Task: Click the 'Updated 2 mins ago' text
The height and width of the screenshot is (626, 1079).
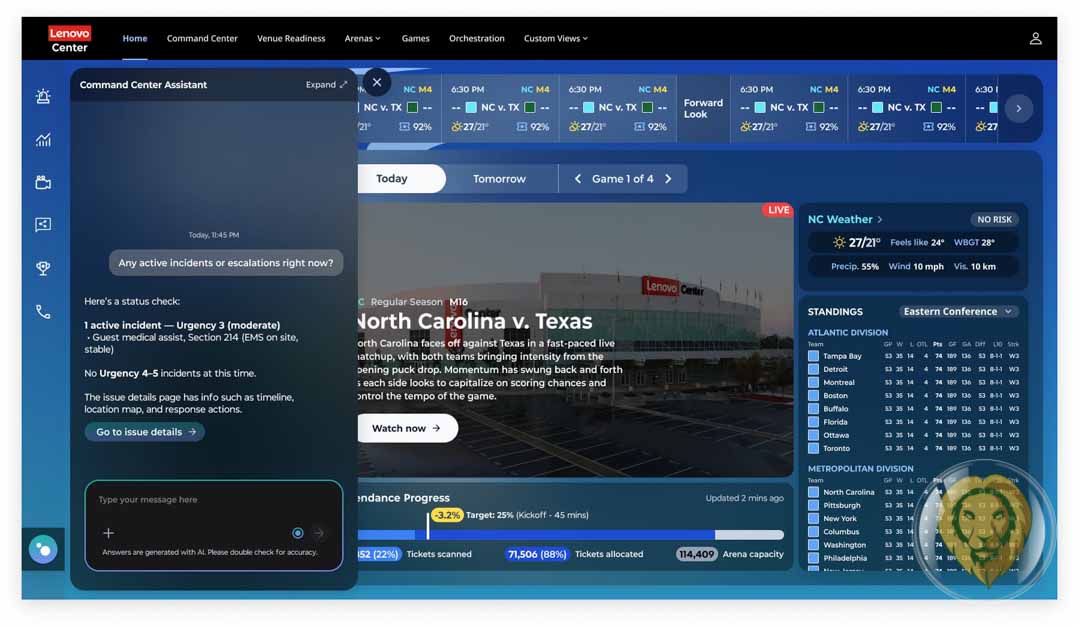Action: click(x=744, y=498)
